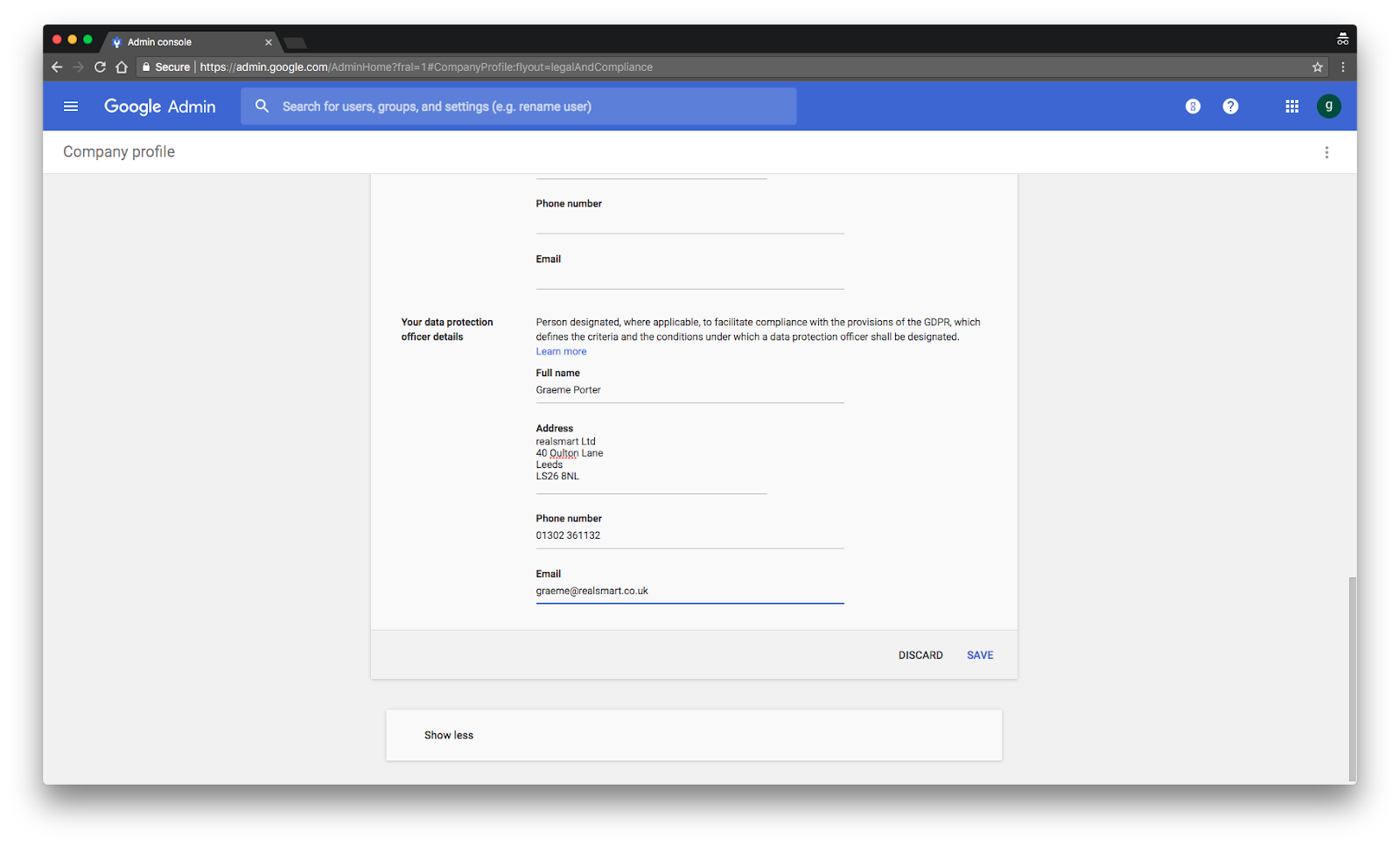Edit phone number 01302 361132
The height and width of the screenshot is (846, 1400).
689,536
